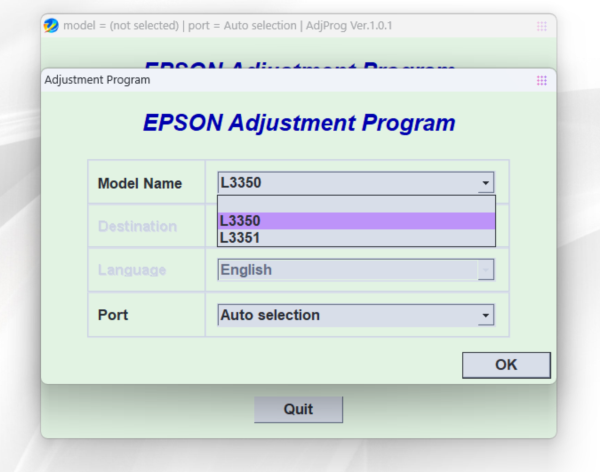Click the AdjProg app icon in title bar
The height and width of the screenshot is (472, 600).
tap(51, 26)
